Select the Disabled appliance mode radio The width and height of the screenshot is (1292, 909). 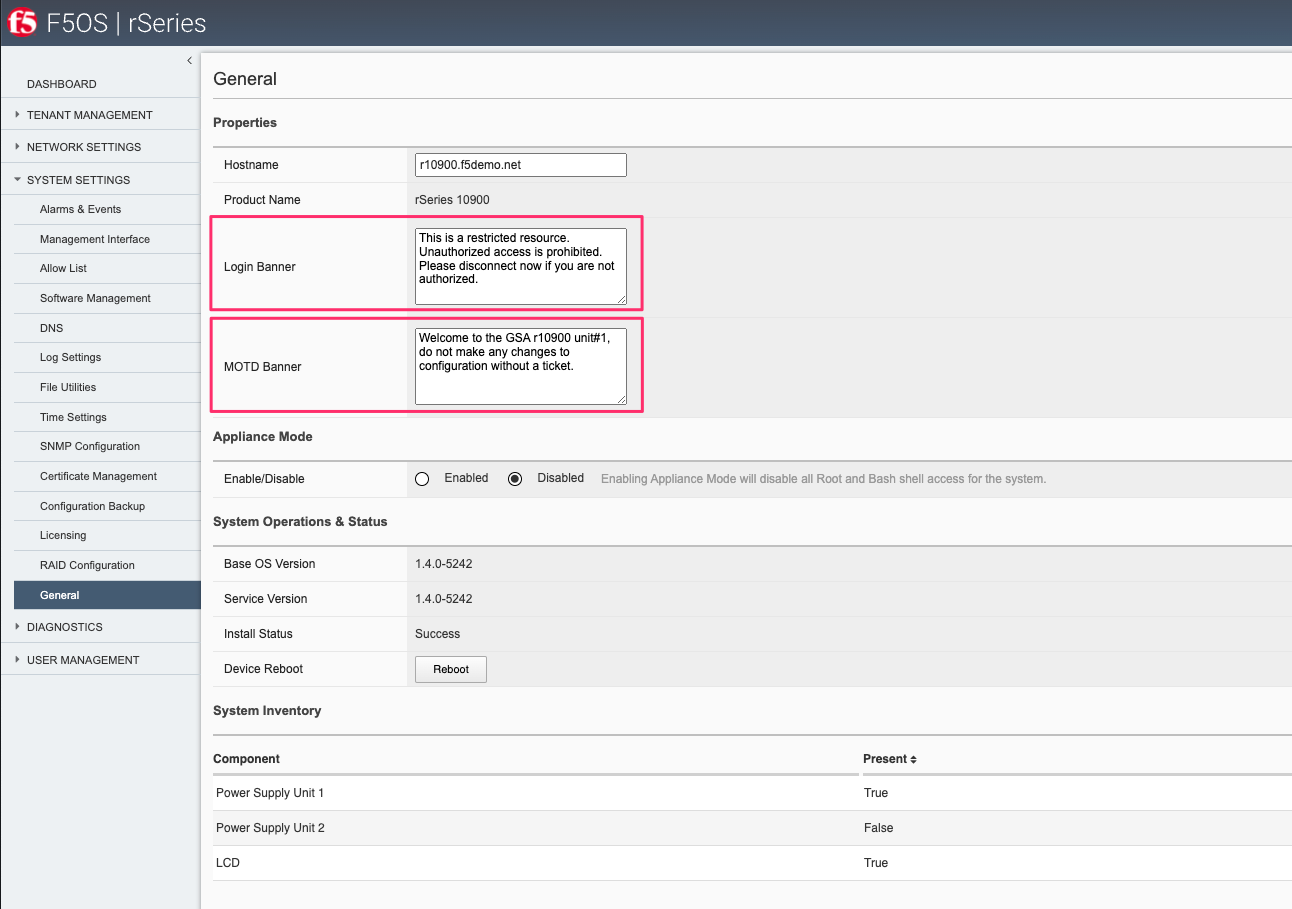point(515,479)
